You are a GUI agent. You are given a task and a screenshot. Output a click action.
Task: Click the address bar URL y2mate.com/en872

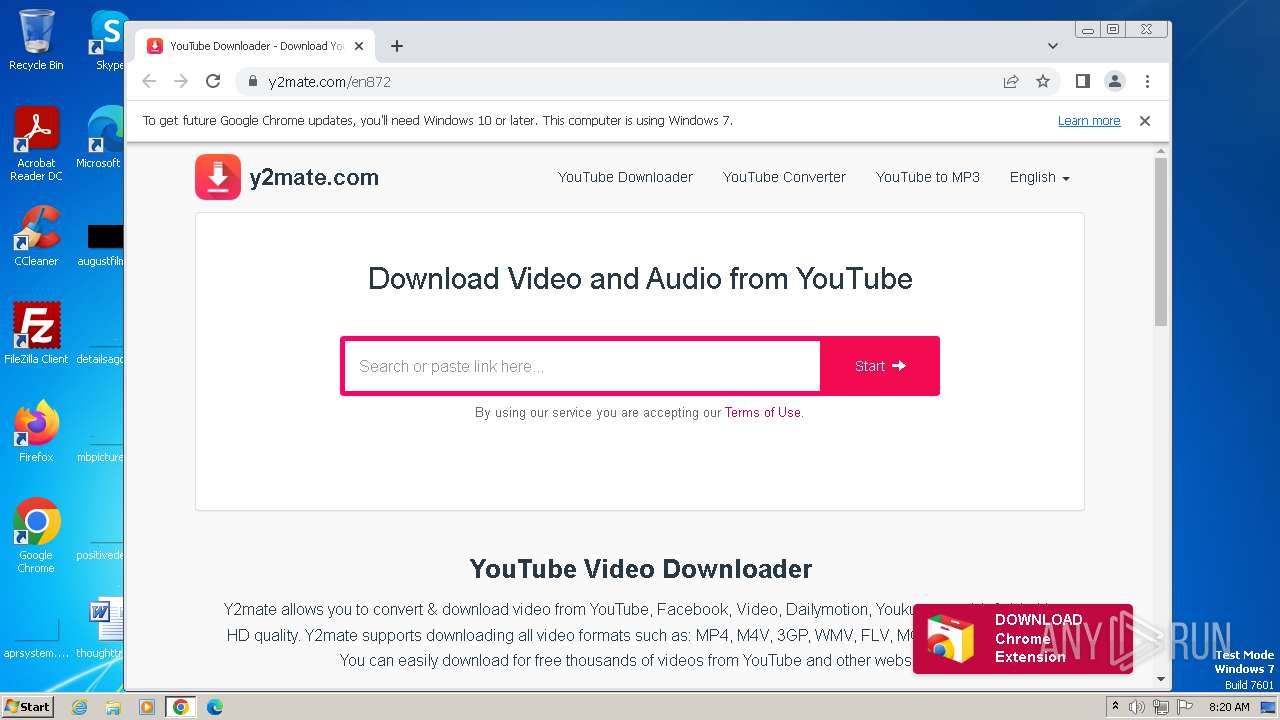329,82
